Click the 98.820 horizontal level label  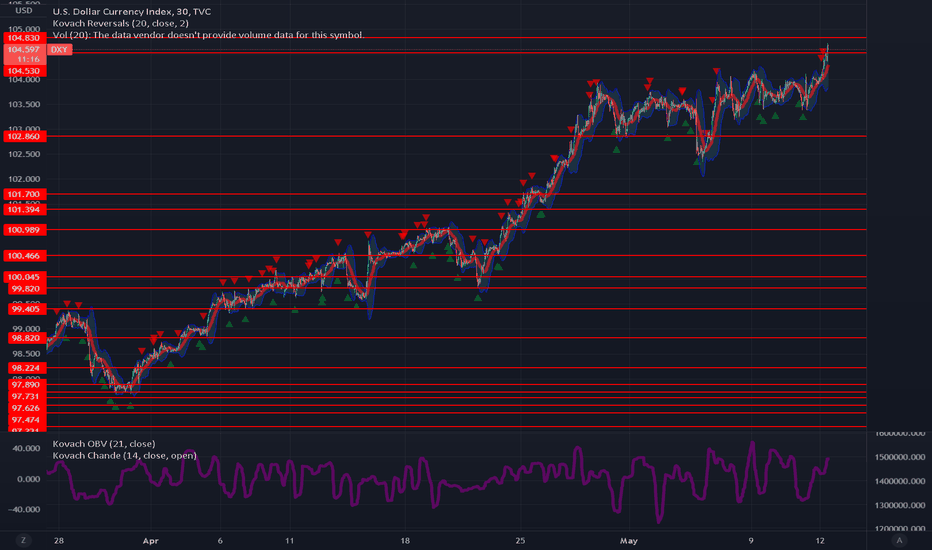point(26,338)
